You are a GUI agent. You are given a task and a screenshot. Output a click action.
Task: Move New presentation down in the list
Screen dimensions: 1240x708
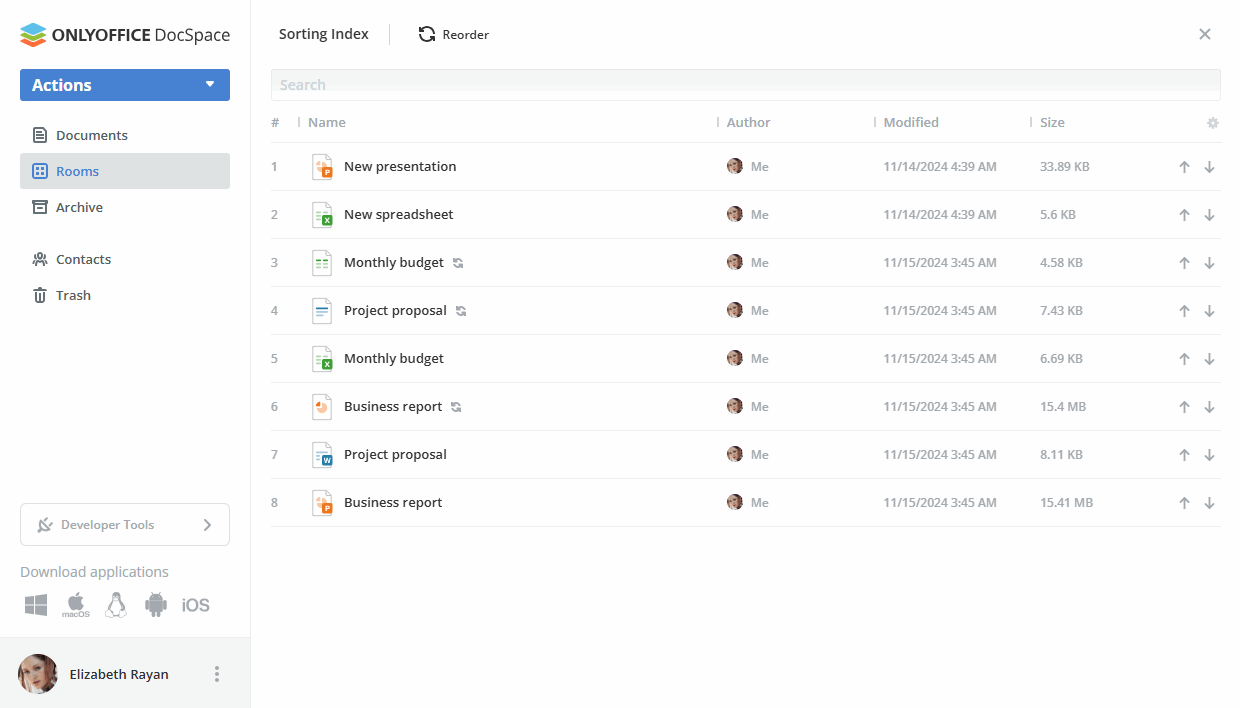tap(1210, 166)
